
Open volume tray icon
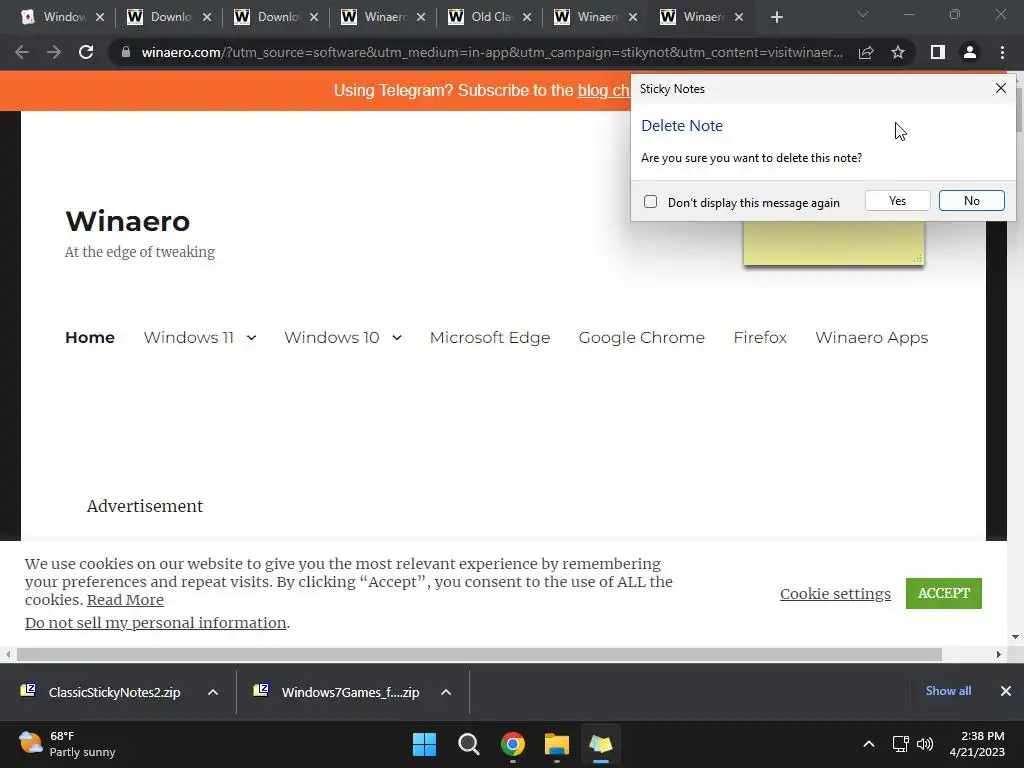click(x=925, y=744)
